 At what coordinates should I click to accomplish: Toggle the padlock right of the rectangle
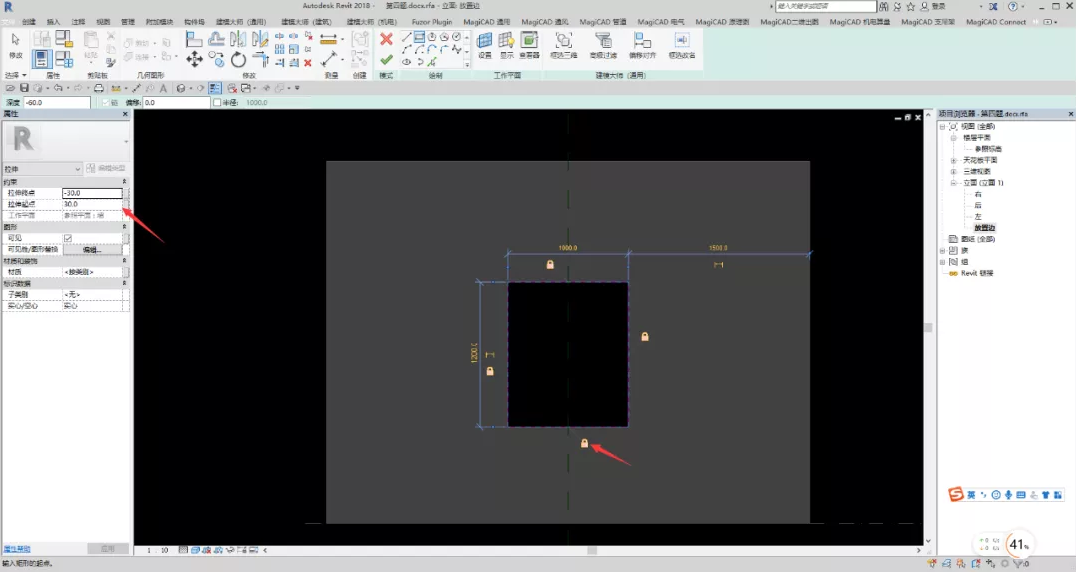point(645,336)
